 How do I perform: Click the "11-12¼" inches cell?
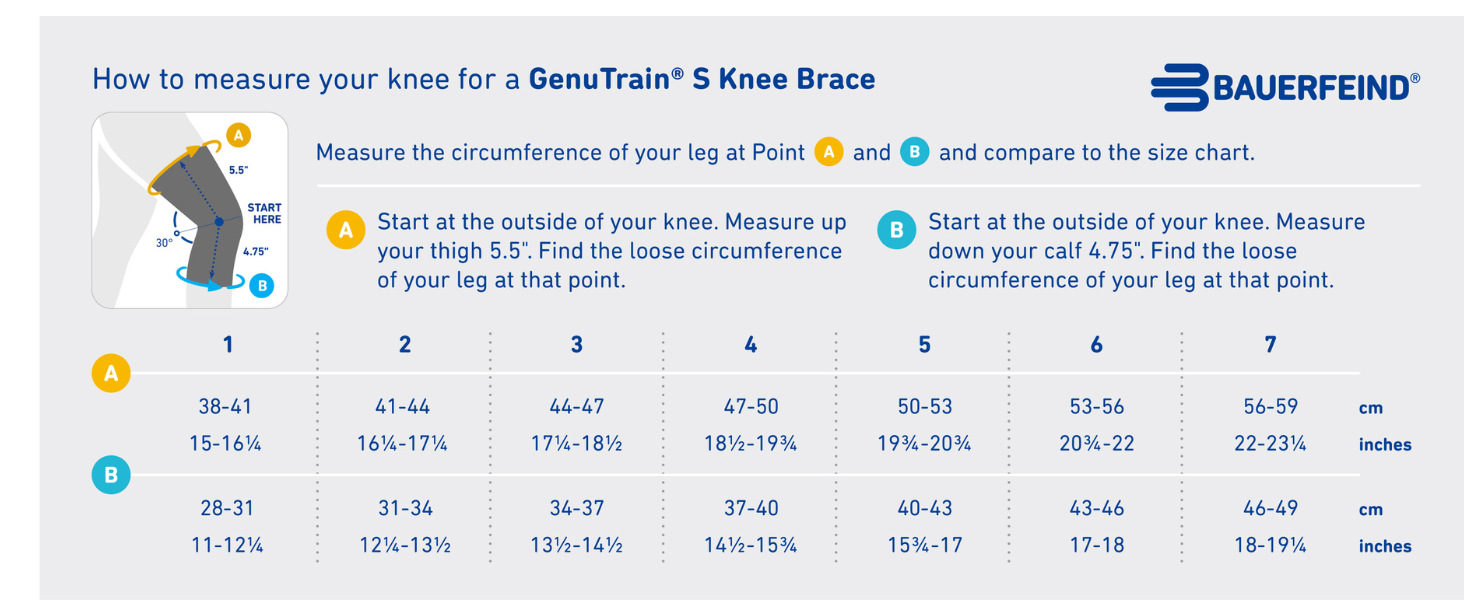[x=226, y=546]
